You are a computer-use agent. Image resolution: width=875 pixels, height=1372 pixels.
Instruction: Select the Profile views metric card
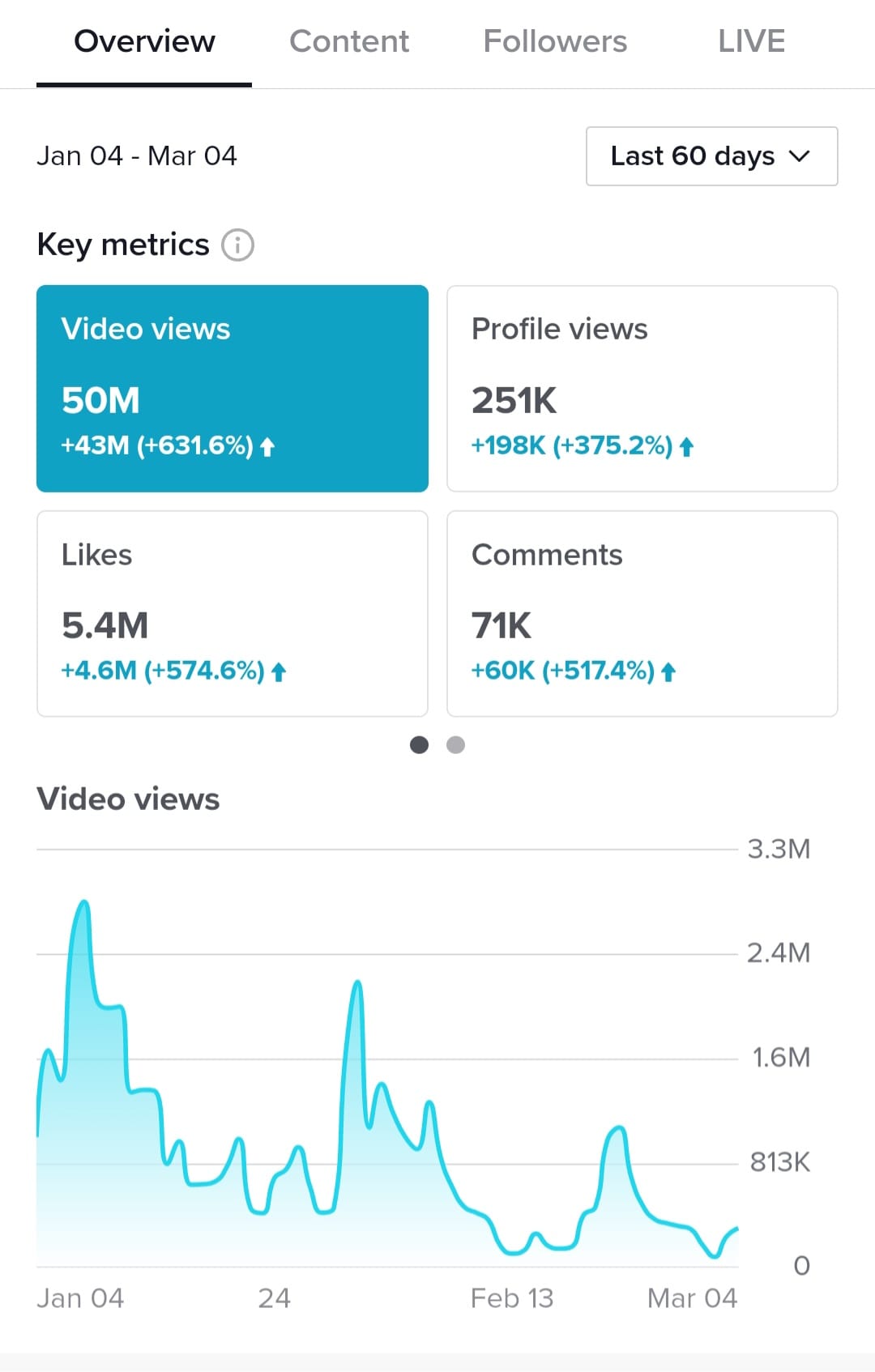coord(642,389)
